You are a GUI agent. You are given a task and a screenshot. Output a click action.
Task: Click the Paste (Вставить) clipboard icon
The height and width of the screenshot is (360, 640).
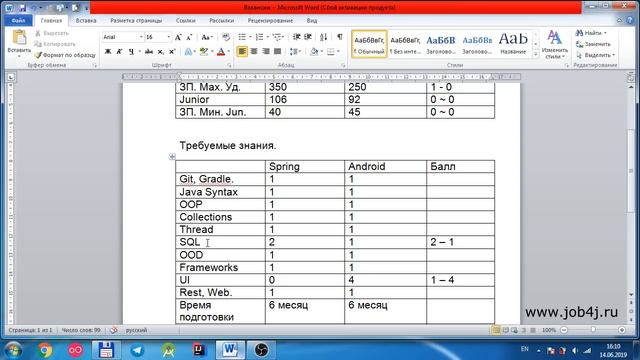click(19, 38)
